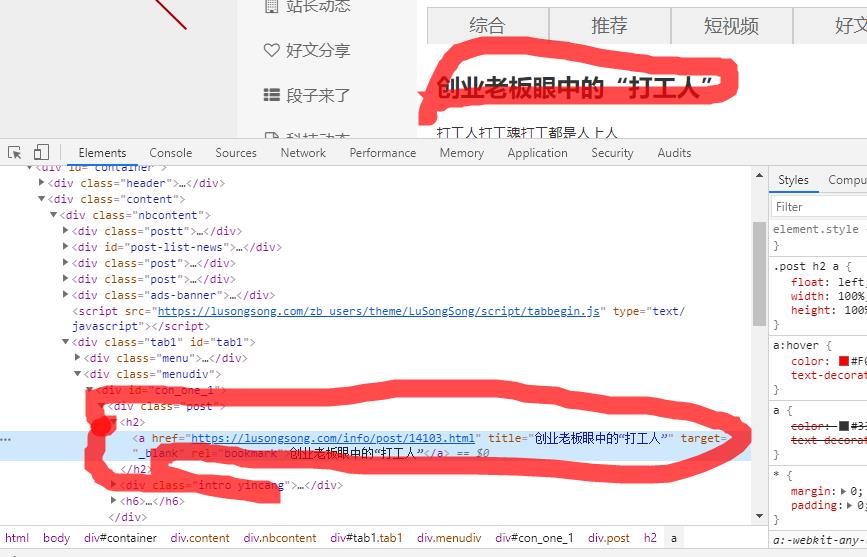This screenshot has height=557, width=867.
Task: Collapse the div class="content" node
Action: [x=41, y=199]
